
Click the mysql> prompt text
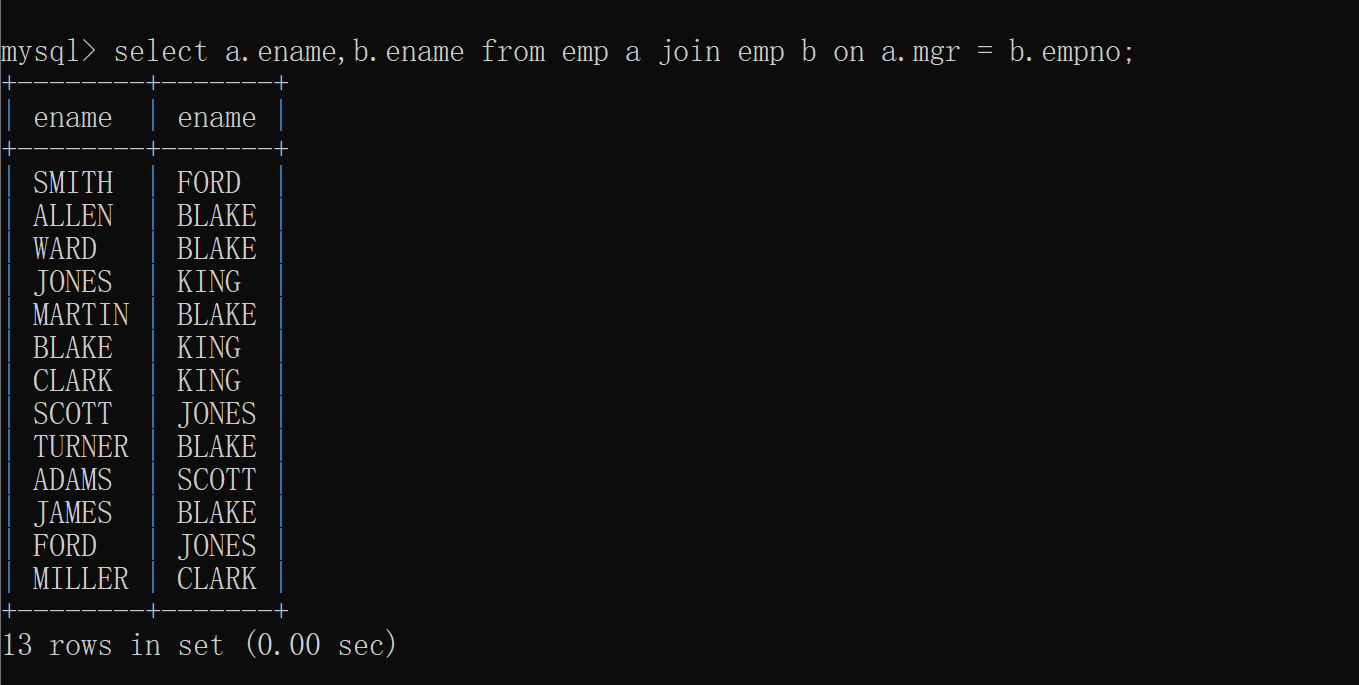[48, 52]
